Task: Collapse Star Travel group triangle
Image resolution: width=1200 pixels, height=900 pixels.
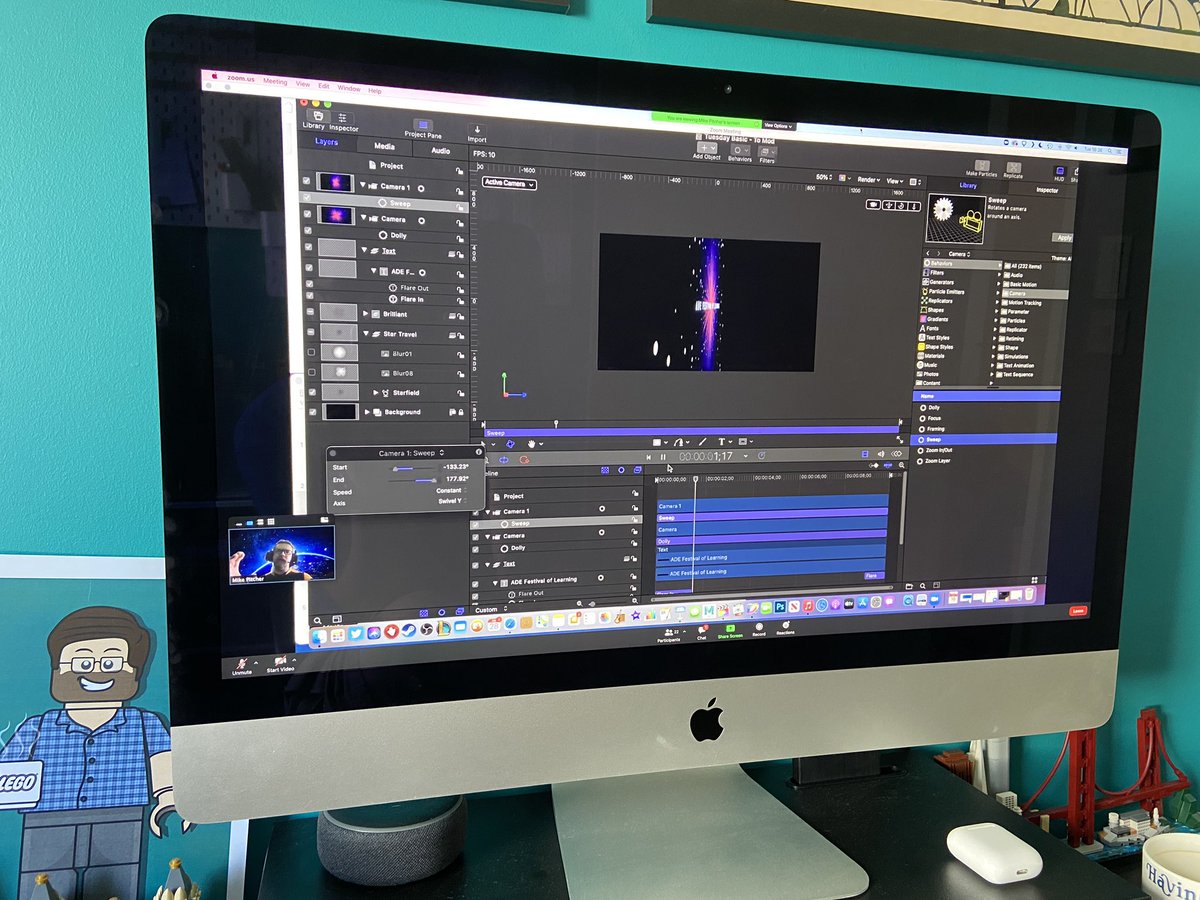Action: pyautogui.click(x=366, y=333)
